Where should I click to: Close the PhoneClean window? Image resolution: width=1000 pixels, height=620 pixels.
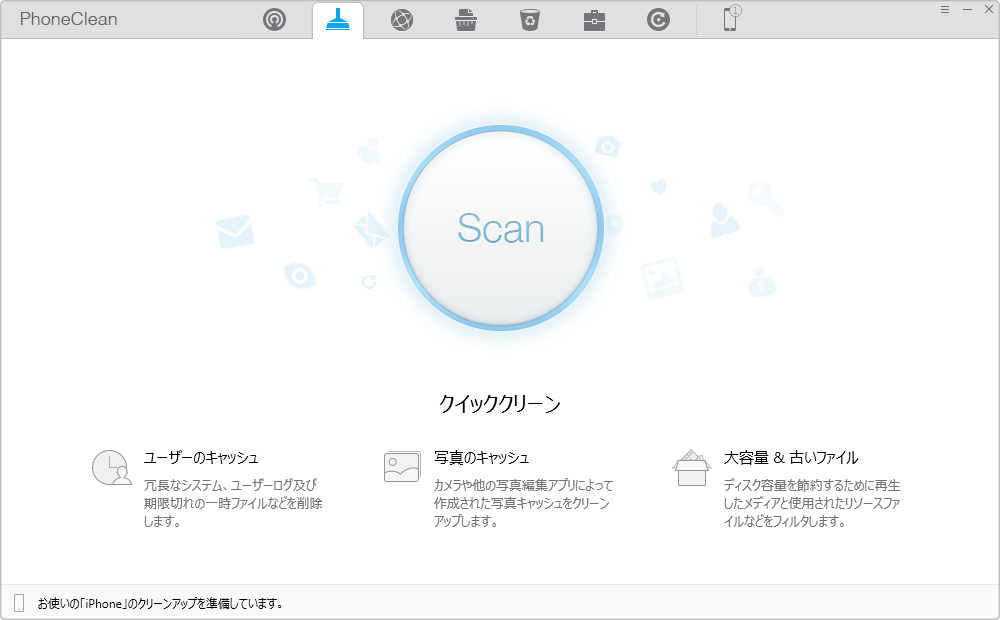click(x=989, y=9)
